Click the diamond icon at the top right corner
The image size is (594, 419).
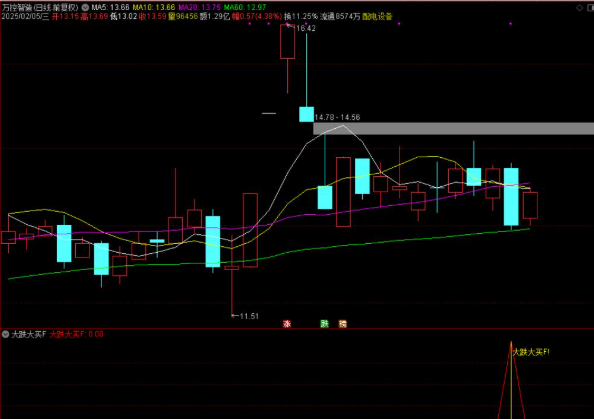coord(579,8)
